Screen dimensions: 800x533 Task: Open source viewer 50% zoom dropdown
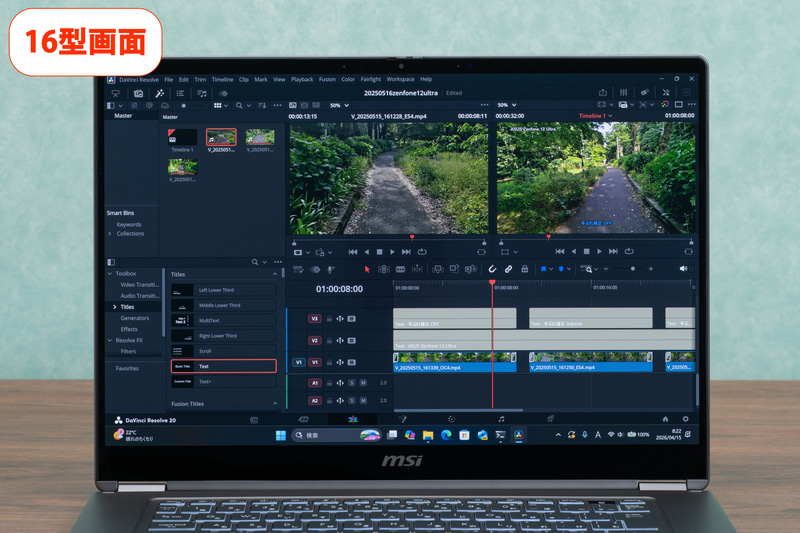coord(339,105)
